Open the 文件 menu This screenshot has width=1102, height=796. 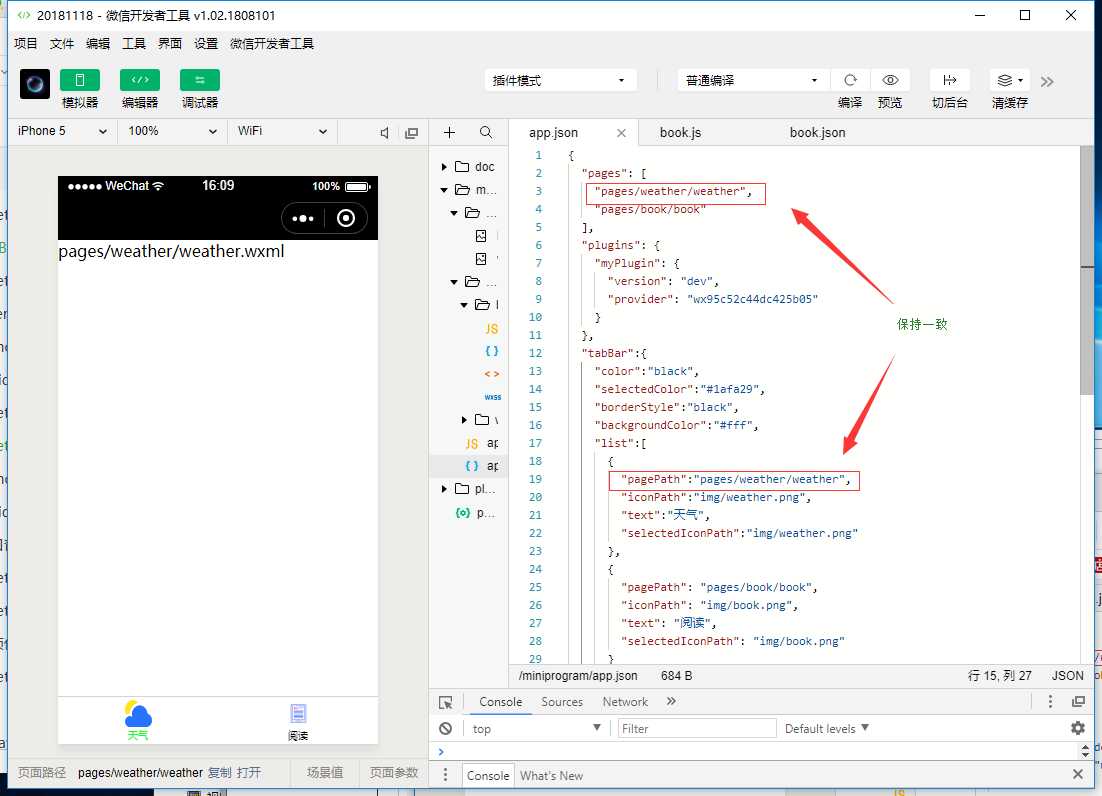(x=62, y=44)
